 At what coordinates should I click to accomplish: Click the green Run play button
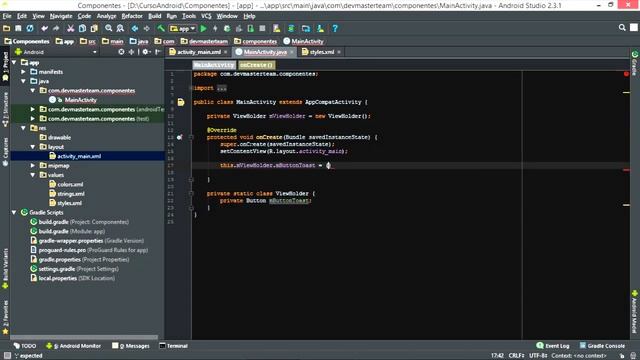click(204, 29)
